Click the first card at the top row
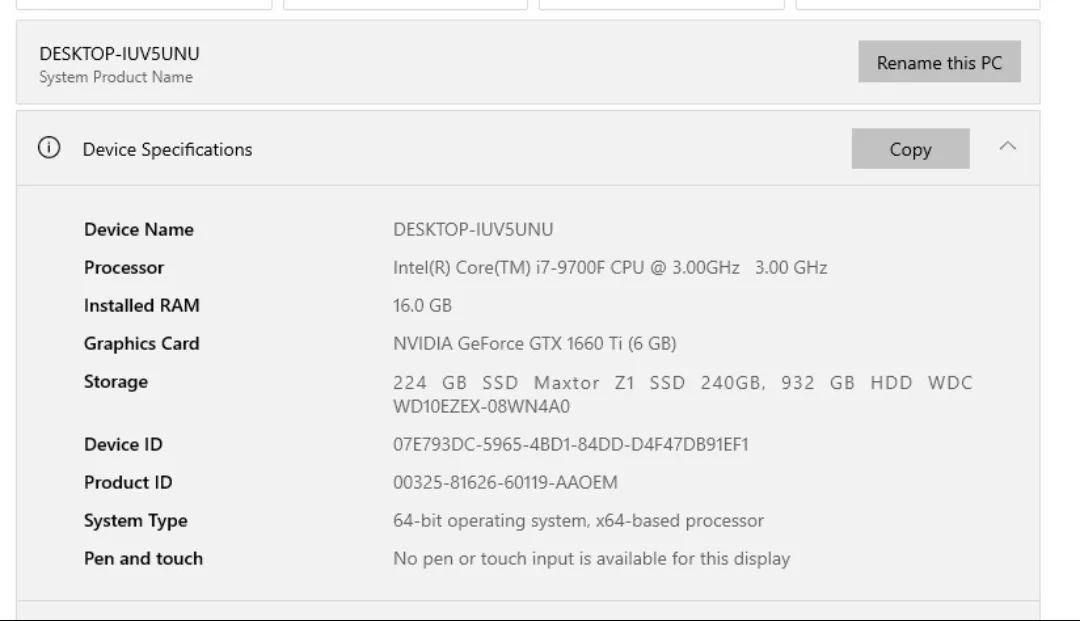 pos(145,6)
